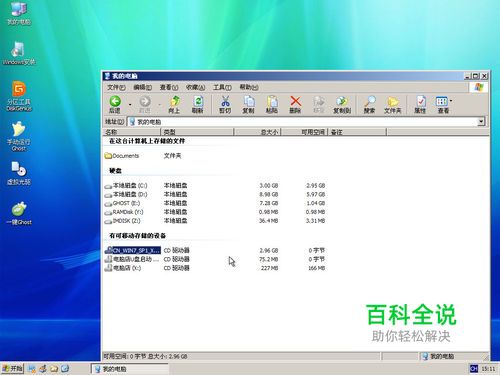Screen dimensions: 500x375
Task: Click the CH language indicator in tray
Action: point(473,369)
